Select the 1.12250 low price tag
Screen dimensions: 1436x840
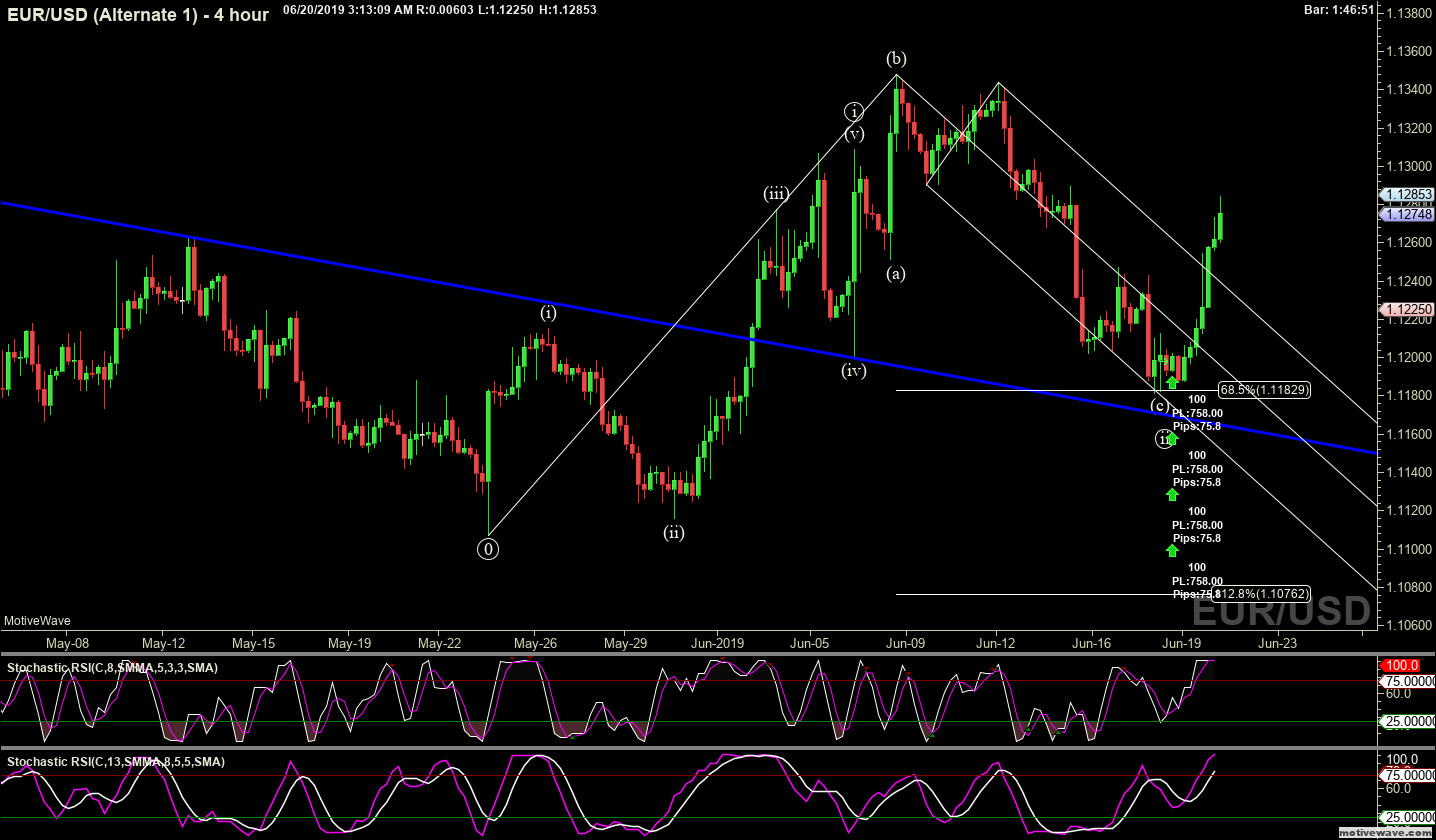click(x=1408, y=310)
